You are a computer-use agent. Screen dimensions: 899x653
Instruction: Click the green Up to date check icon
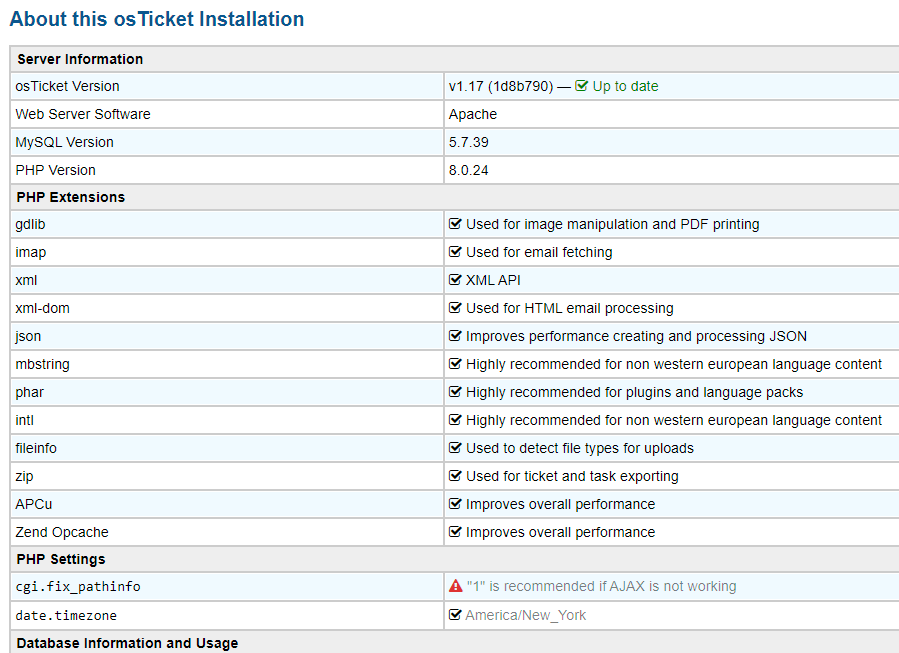click(x=582, y=86)
